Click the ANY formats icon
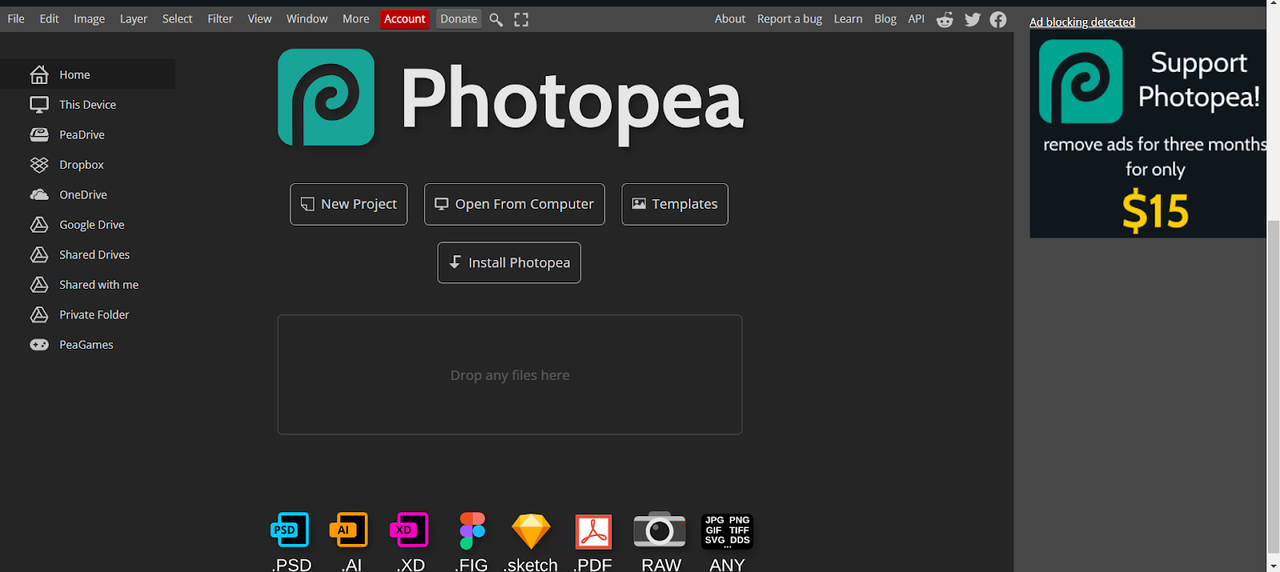The height and width of the screenshot is (572, 1280). [x=727, y=531]
